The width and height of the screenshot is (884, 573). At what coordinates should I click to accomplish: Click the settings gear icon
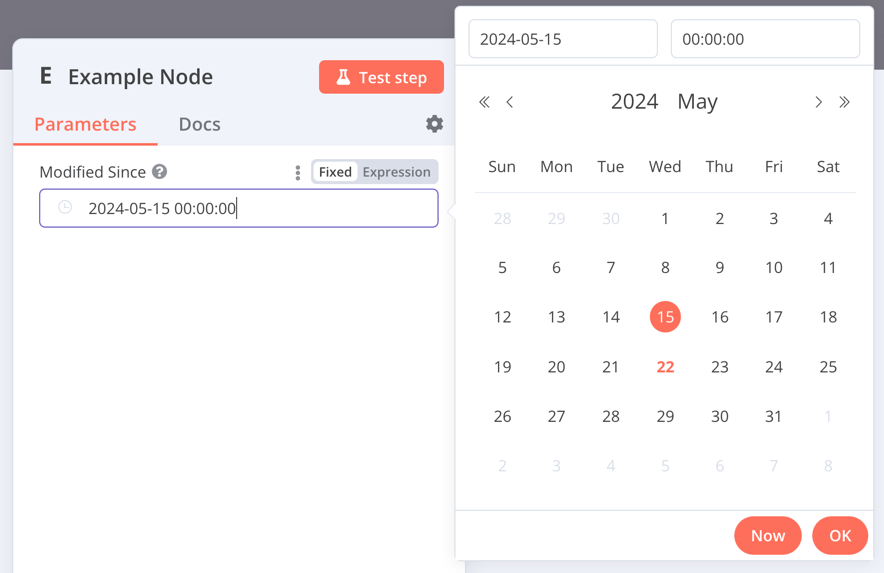(x=434, y=124)
